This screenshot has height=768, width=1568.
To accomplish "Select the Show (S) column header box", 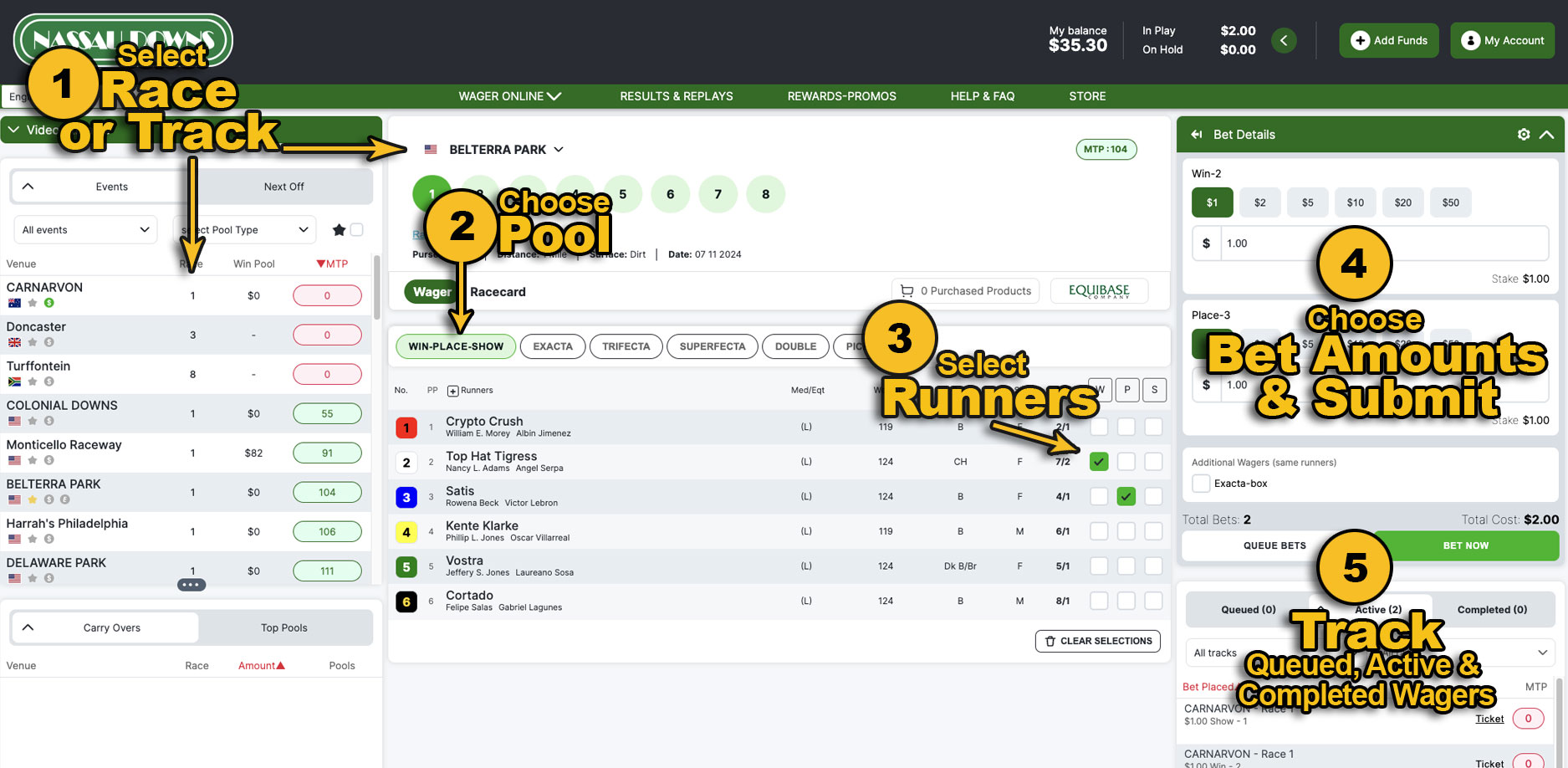I will (x=1154, y=389).
